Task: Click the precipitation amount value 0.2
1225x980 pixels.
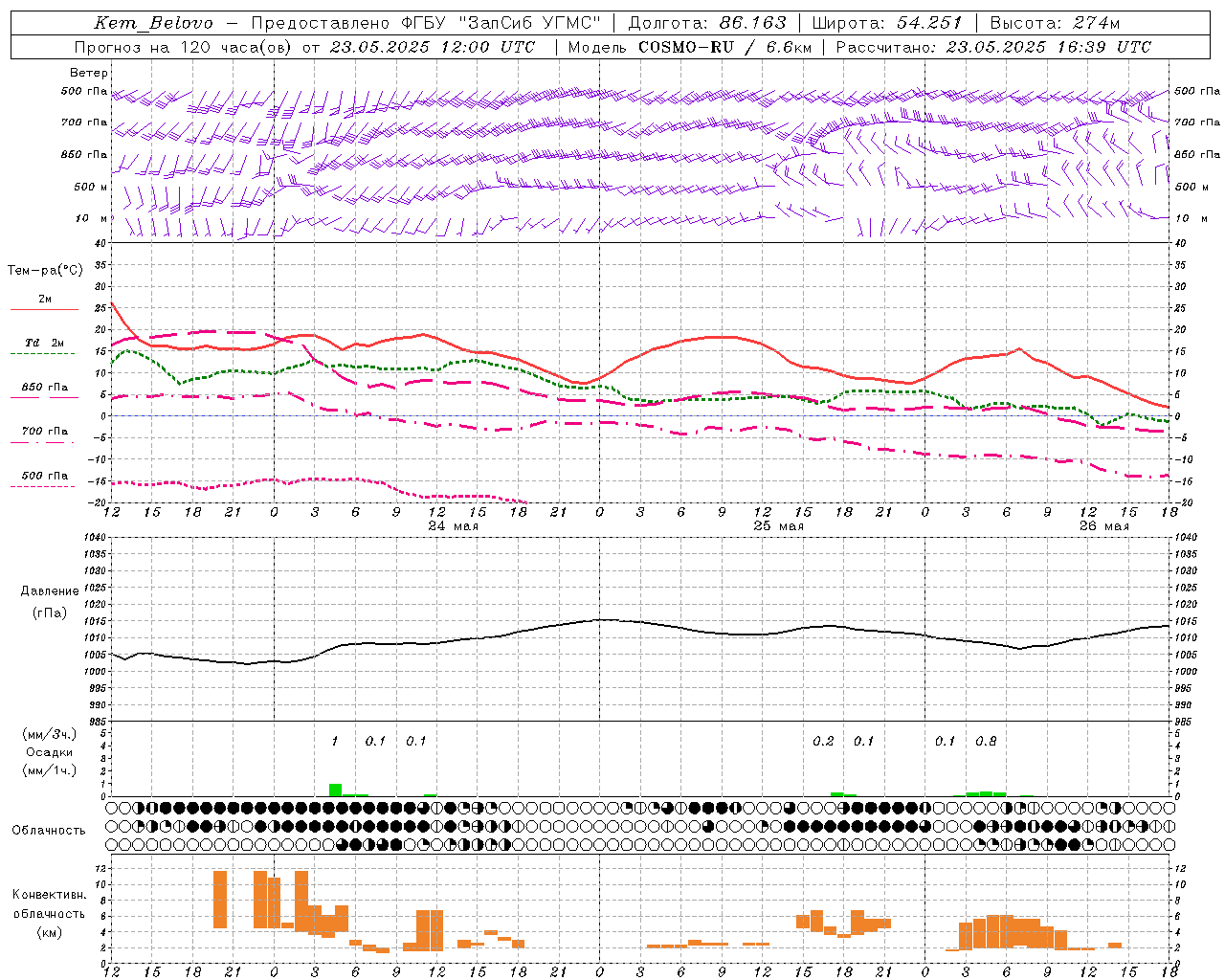Action: [823, 741]
